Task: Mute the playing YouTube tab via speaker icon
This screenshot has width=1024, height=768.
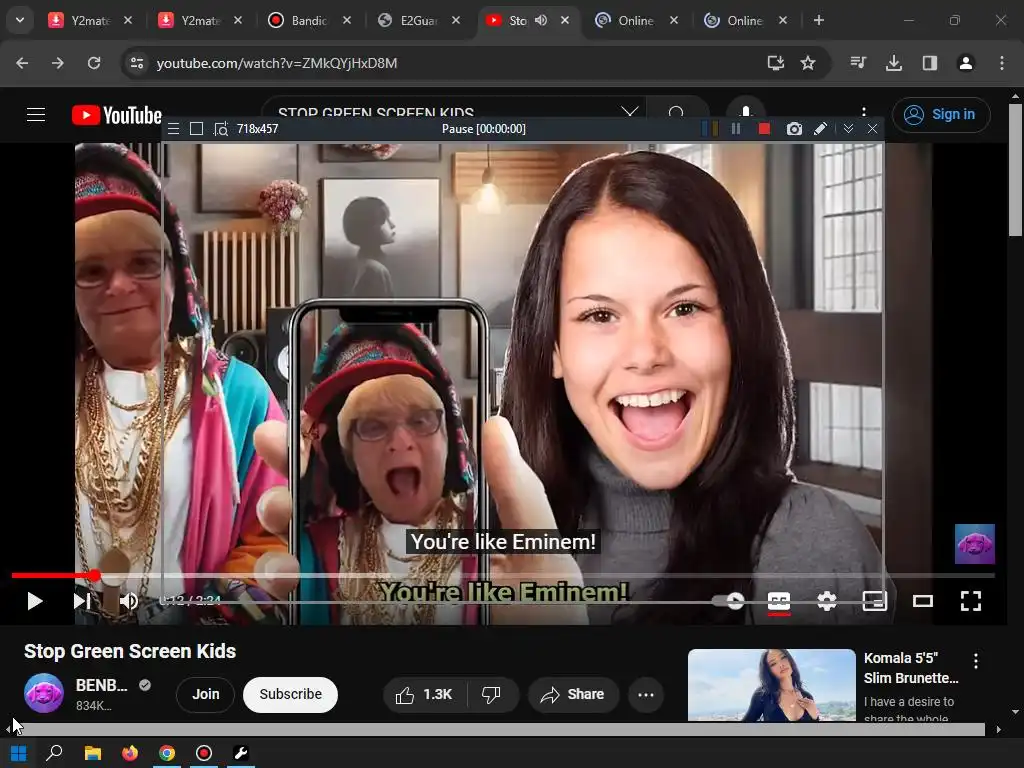Action: click(541, 20)
